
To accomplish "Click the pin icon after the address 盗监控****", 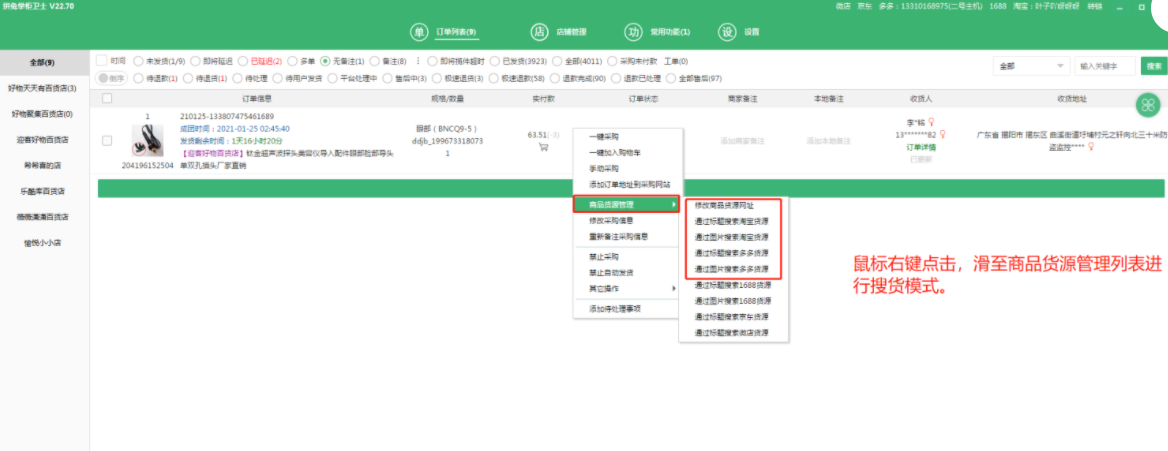I will point(1091,147).
